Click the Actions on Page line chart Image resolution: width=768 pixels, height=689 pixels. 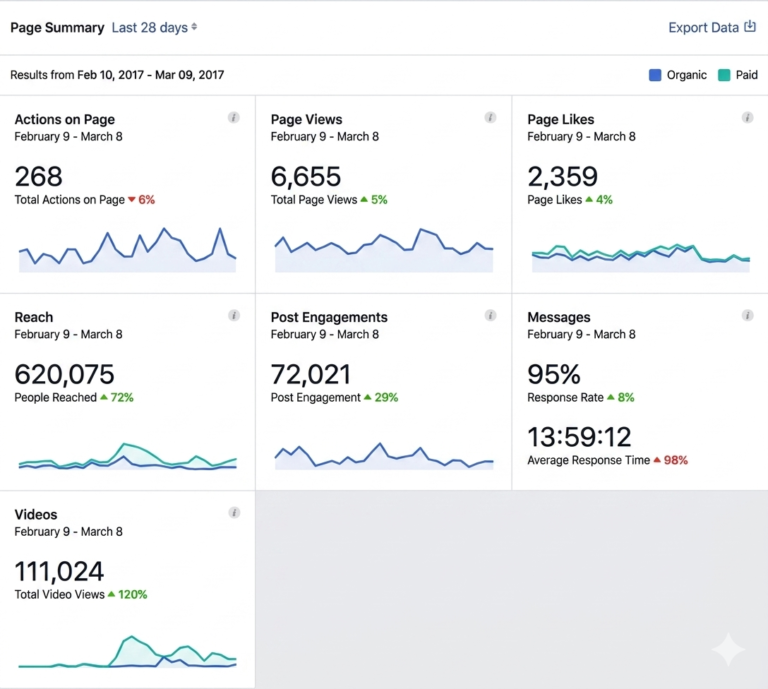click(x=127, y=250)
